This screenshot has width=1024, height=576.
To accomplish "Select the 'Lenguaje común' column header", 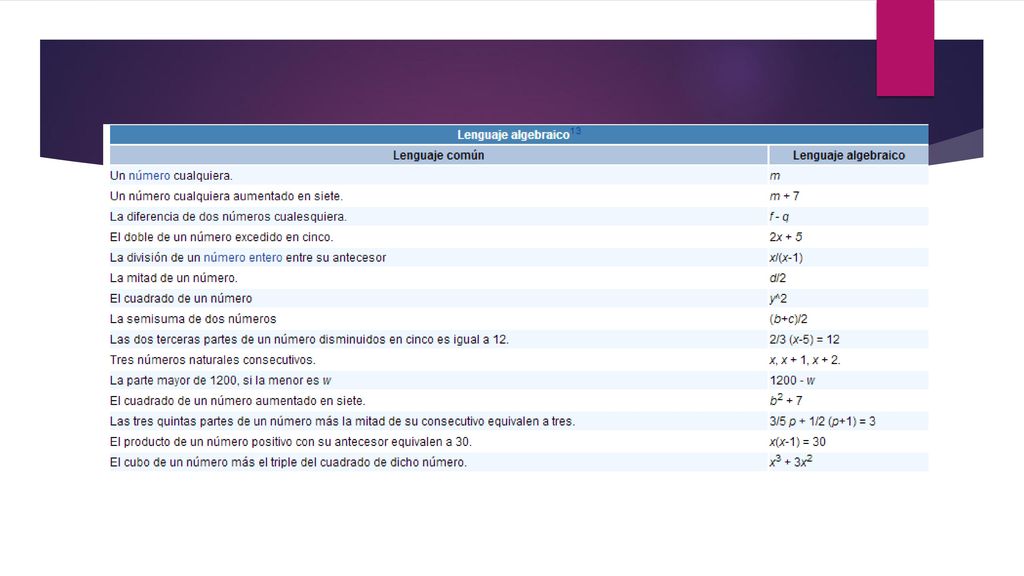I will [438, 155].
